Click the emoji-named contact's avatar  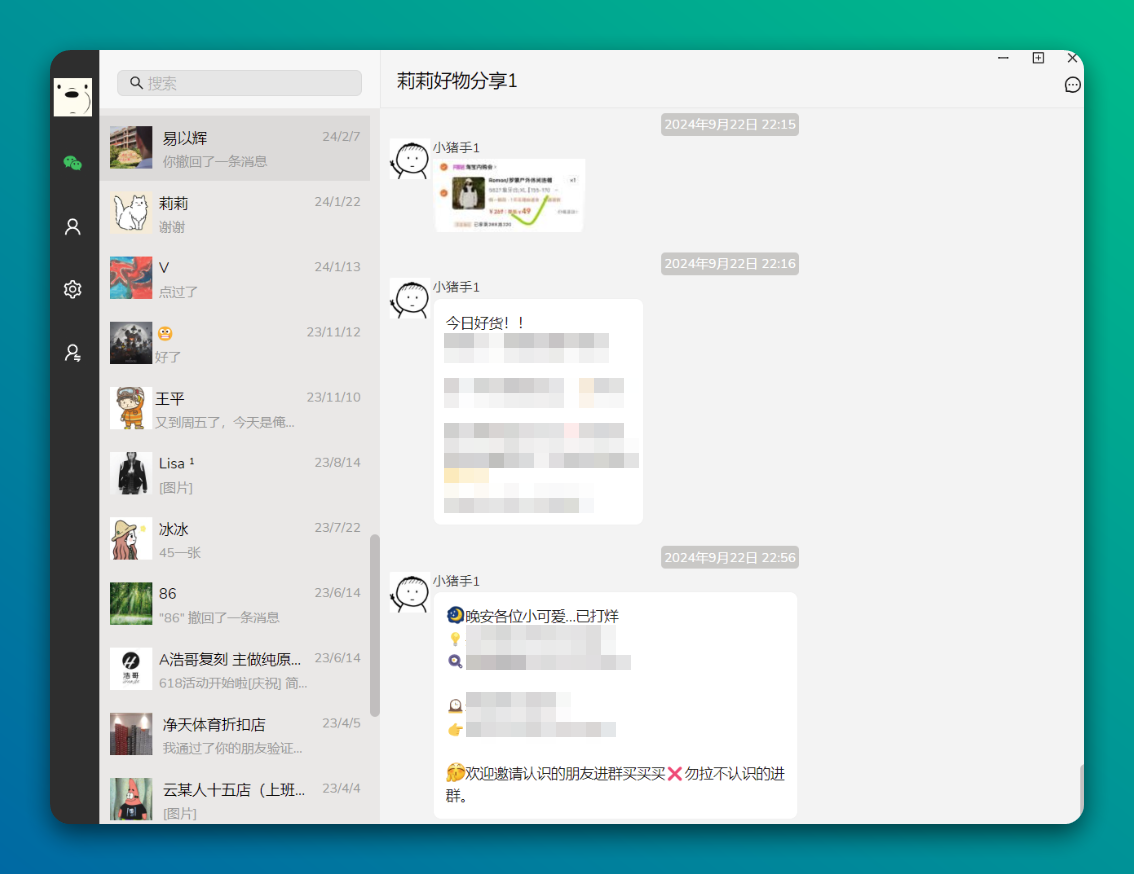pyautogui.click(x=131, y=343)
